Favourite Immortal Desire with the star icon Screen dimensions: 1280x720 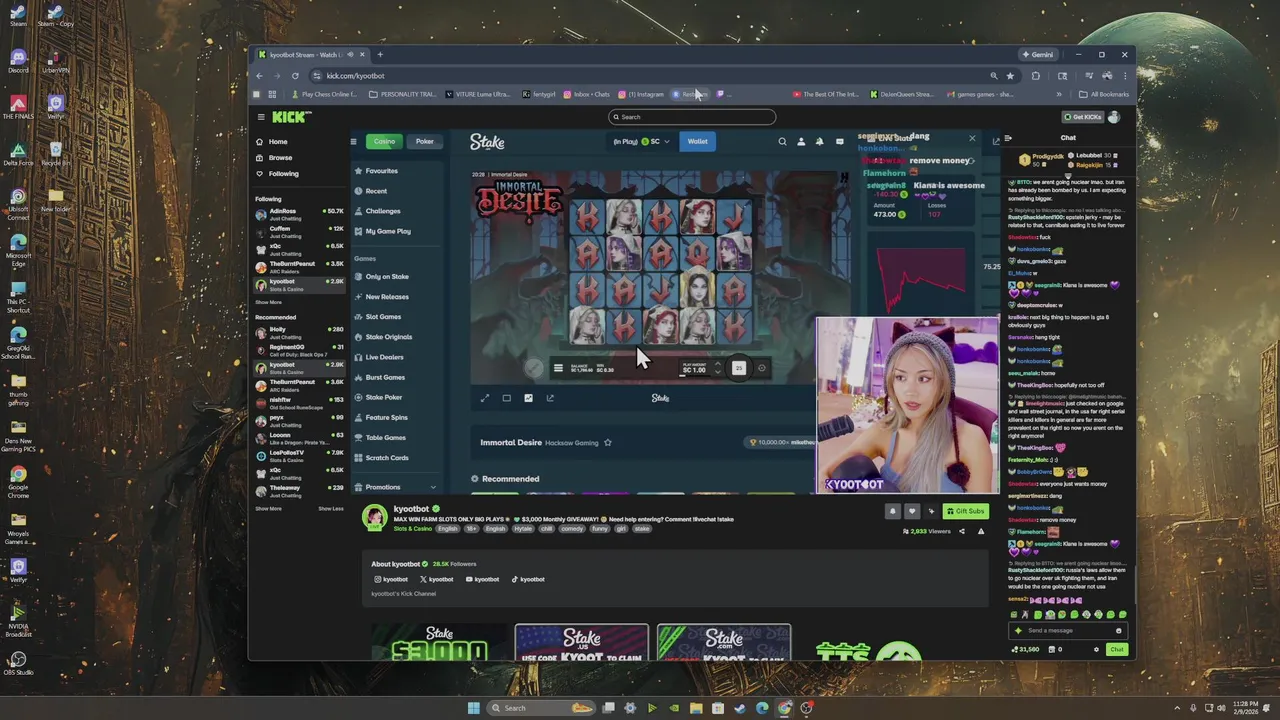(607, 442)
